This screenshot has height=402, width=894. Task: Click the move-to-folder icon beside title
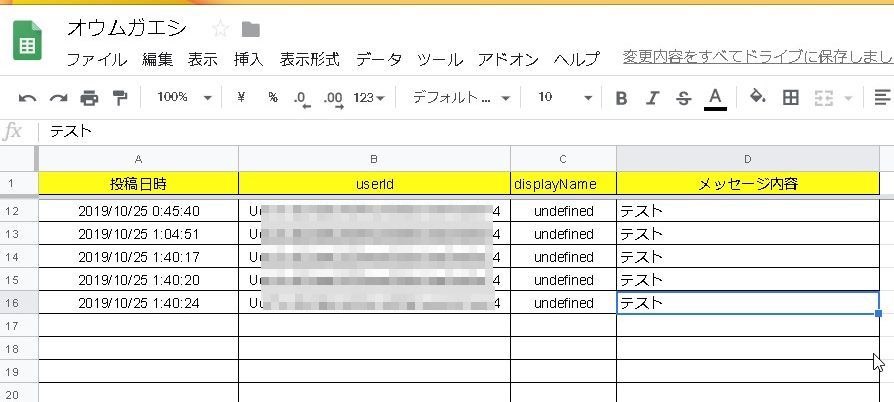[250, 28]
